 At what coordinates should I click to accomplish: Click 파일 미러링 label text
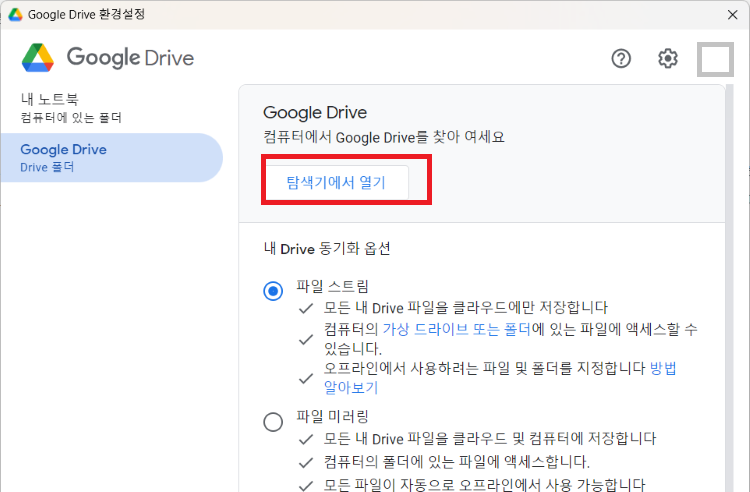pos(332,416)
